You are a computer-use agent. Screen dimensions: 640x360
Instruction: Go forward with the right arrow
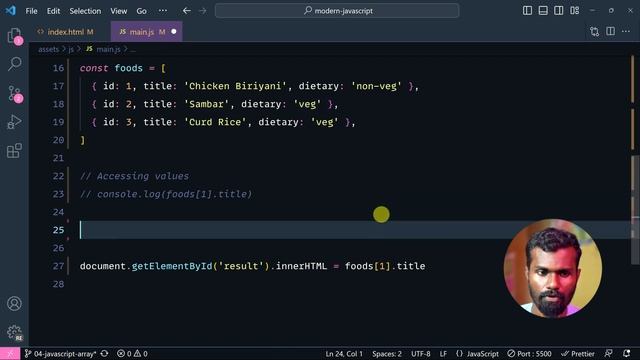202,11
